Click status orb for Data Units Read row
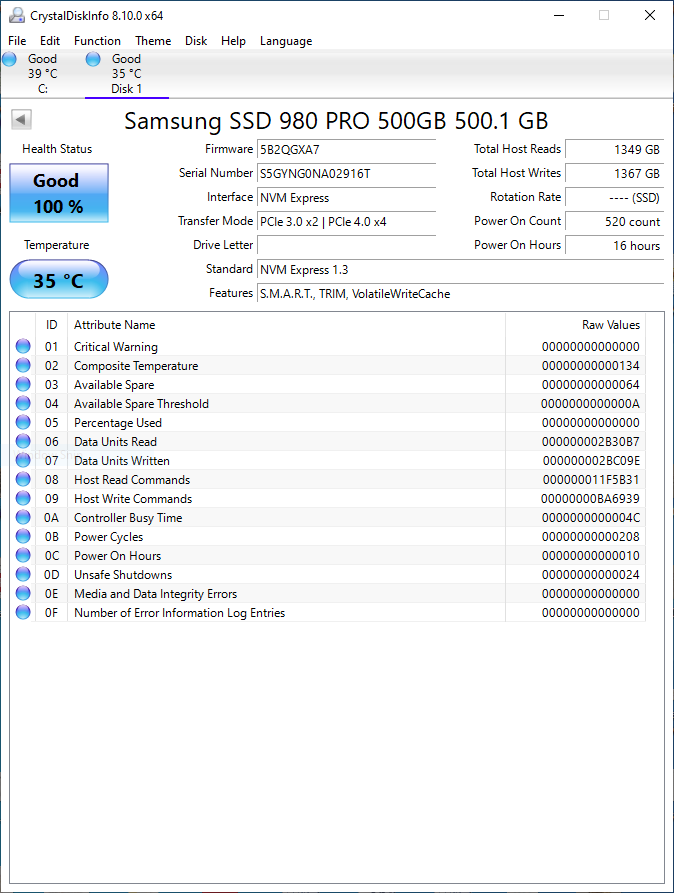674x893 pixels. click(23, 441)
